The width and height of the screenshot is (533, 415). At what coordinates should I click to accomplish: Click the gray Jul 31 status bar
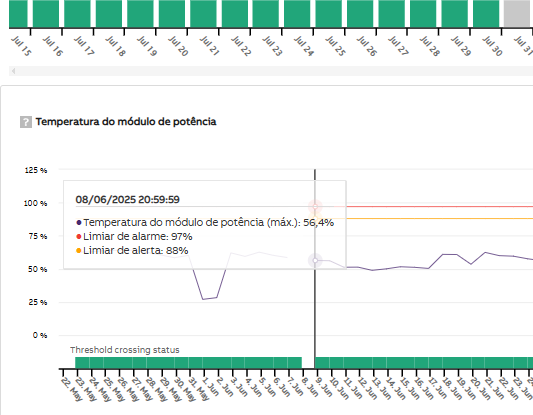point(518,14)
